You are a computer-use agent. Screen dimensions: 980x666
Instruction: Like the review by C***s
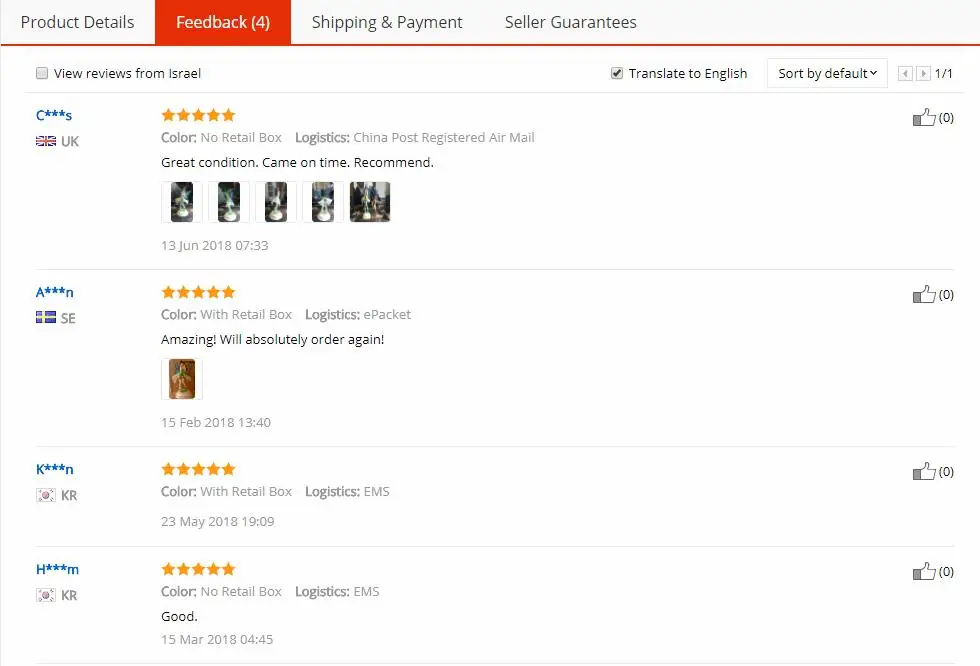tap(924, 117)
